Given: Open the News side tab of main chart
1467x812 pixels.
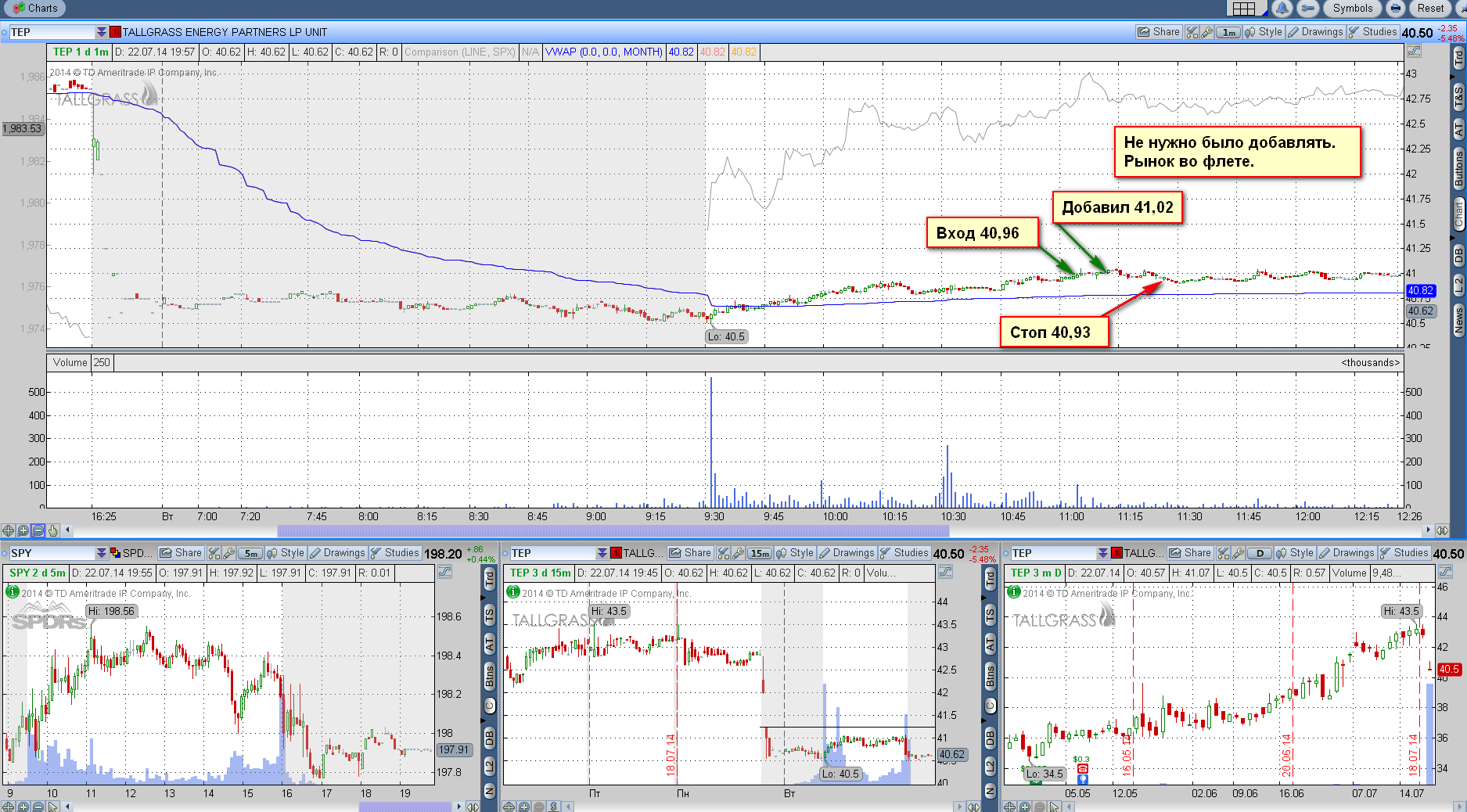Looking at the screenshot, I should (1458, 321).
